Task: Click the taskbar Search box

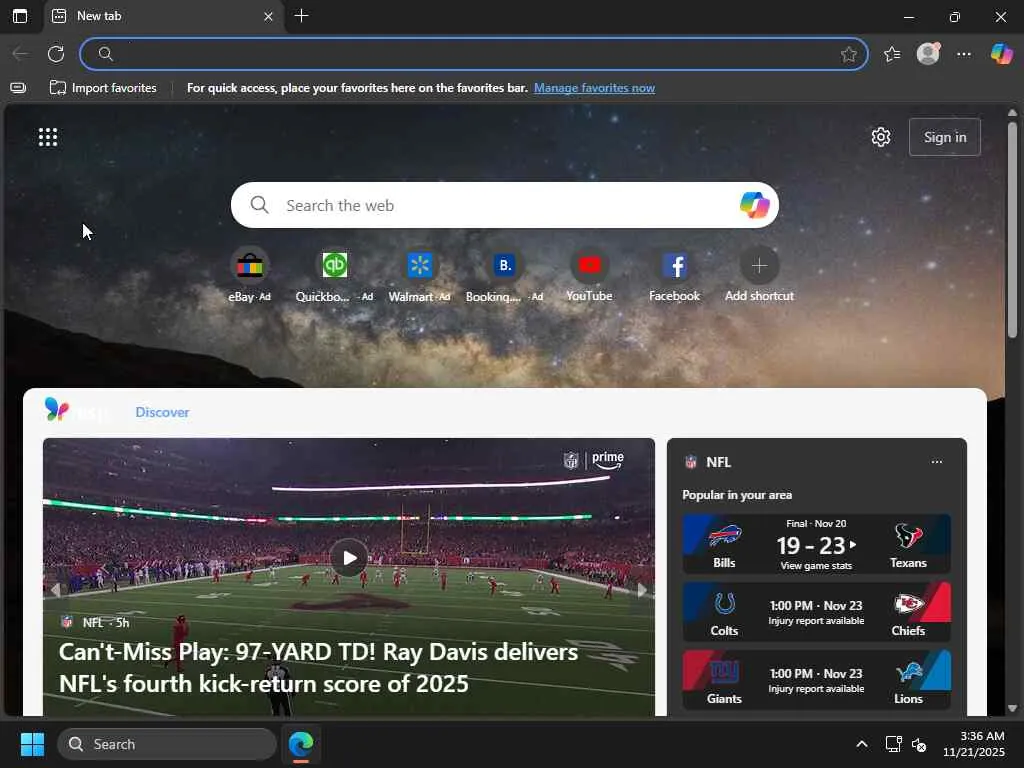Action: coord(167,744)
